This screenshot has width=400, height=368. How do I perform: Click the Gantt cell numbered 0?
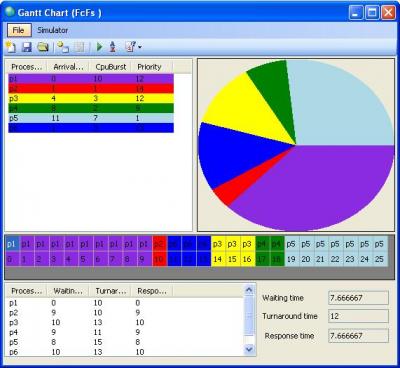click(x=11, y=259)
